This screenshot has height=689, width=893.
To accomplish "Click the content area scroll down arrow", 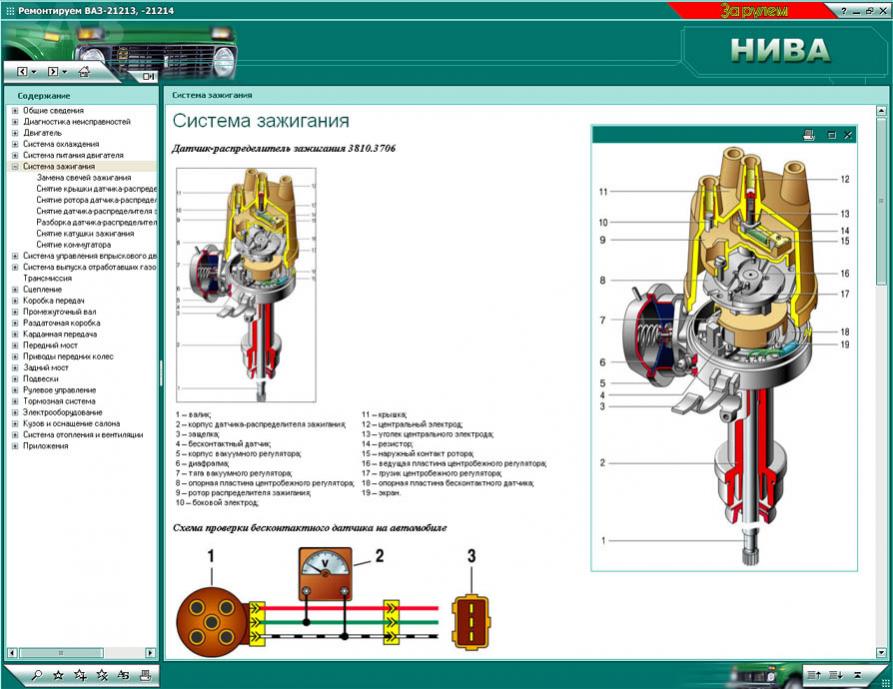I will (x=881, y=653).
